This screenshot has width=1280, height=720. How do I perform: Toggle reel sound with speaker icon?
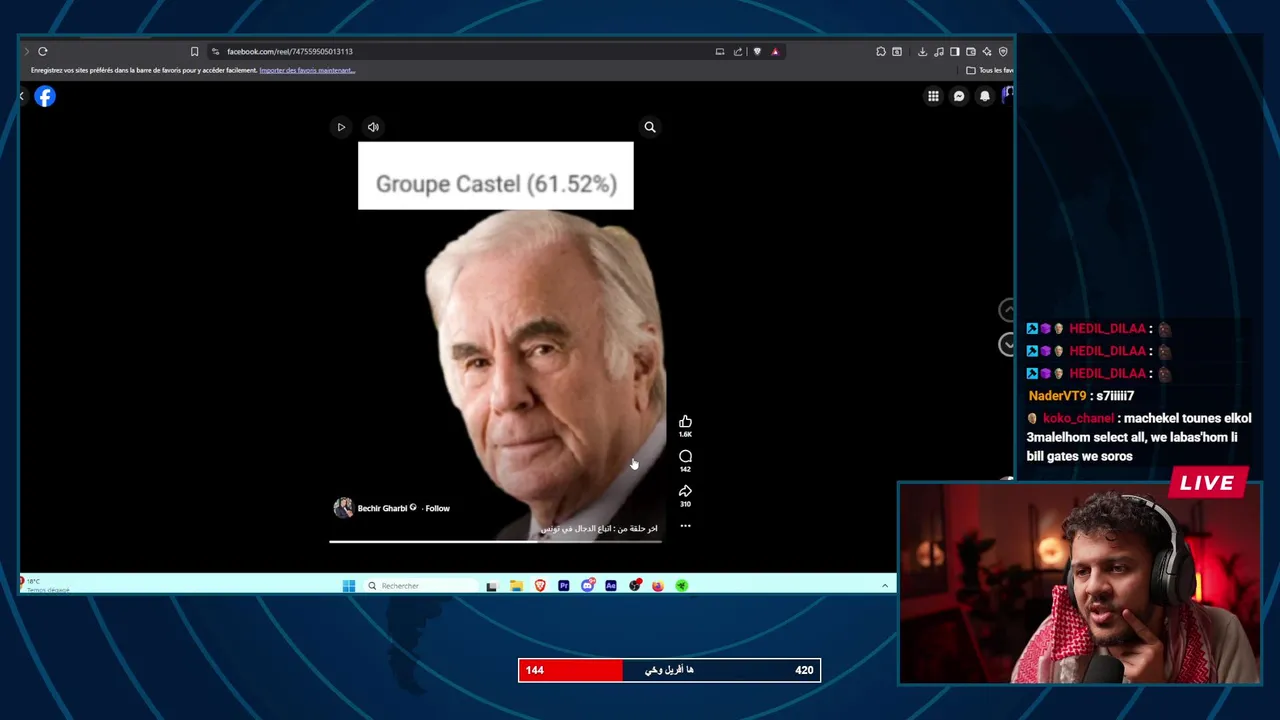373,127
